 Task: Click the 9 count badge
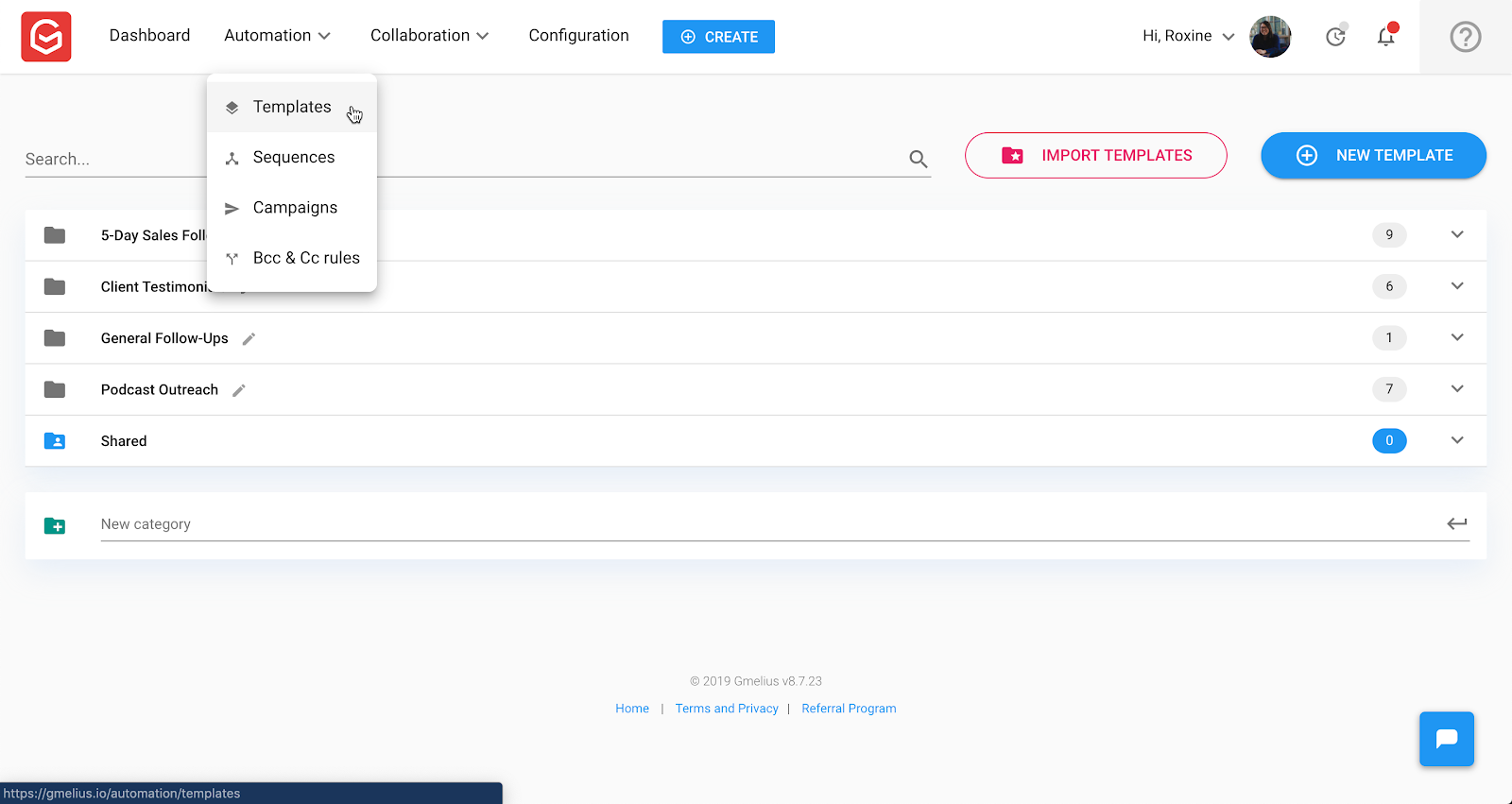click(1389, 234)
